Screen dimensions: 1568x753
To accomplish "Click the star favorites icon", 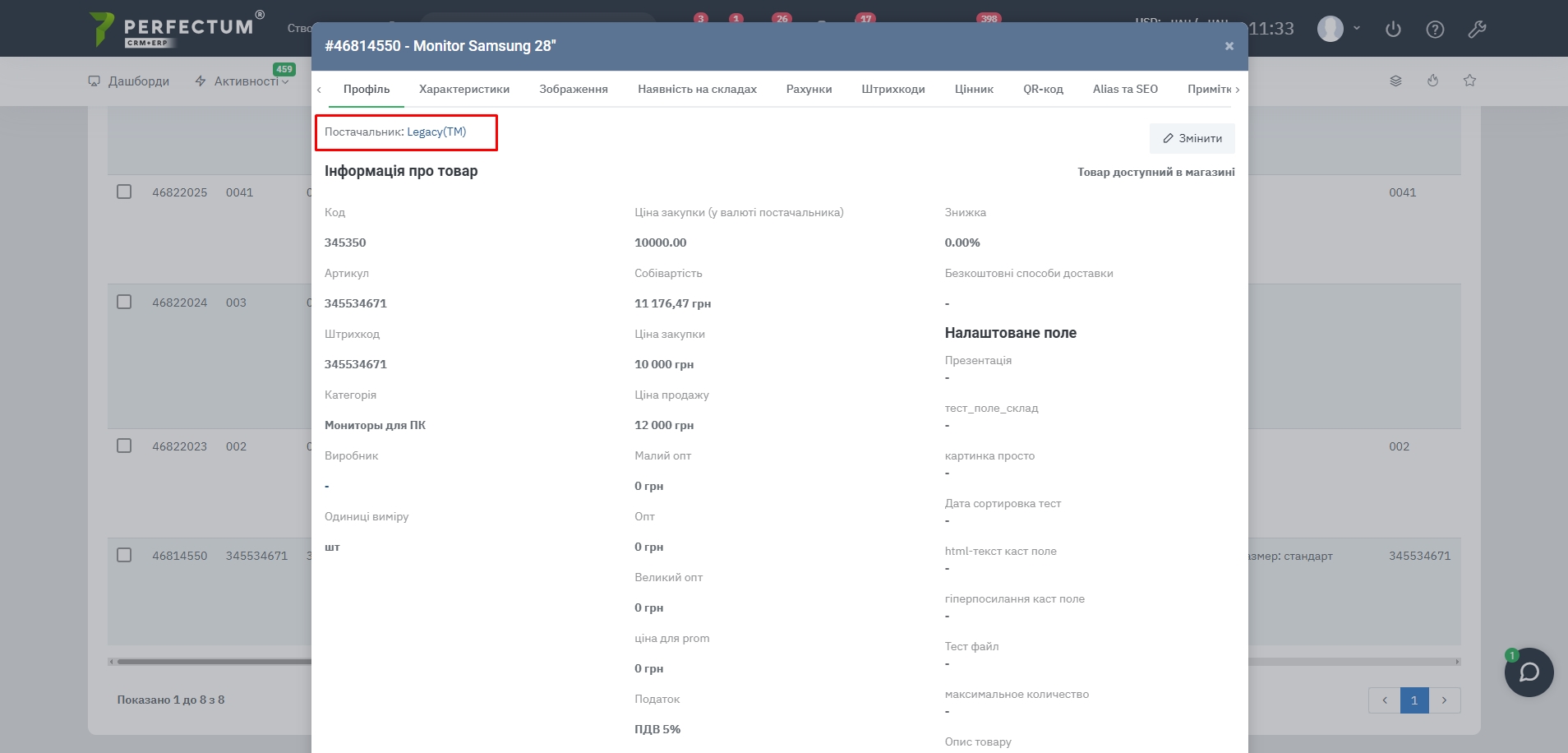I will 1469,81.
